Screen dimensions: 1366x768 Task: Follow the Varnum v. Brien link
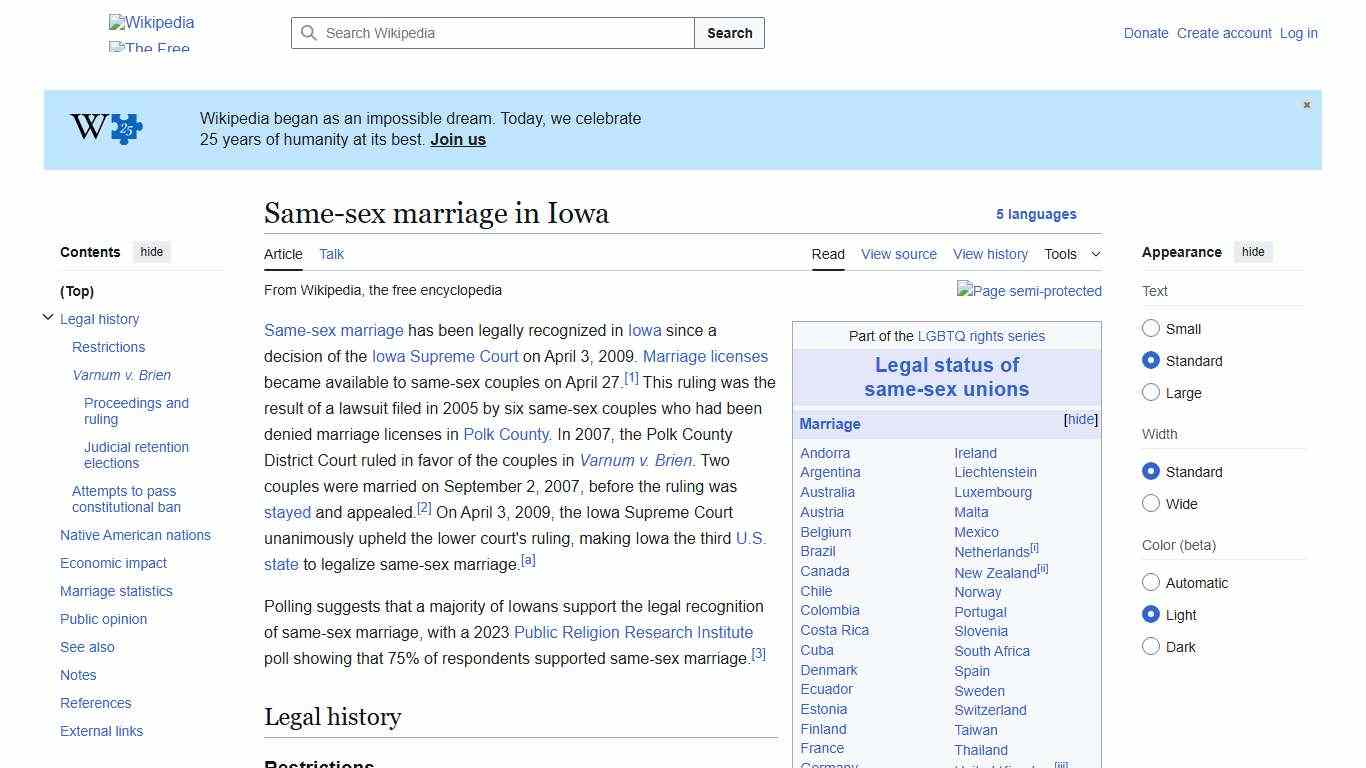[x=636, y=460]
